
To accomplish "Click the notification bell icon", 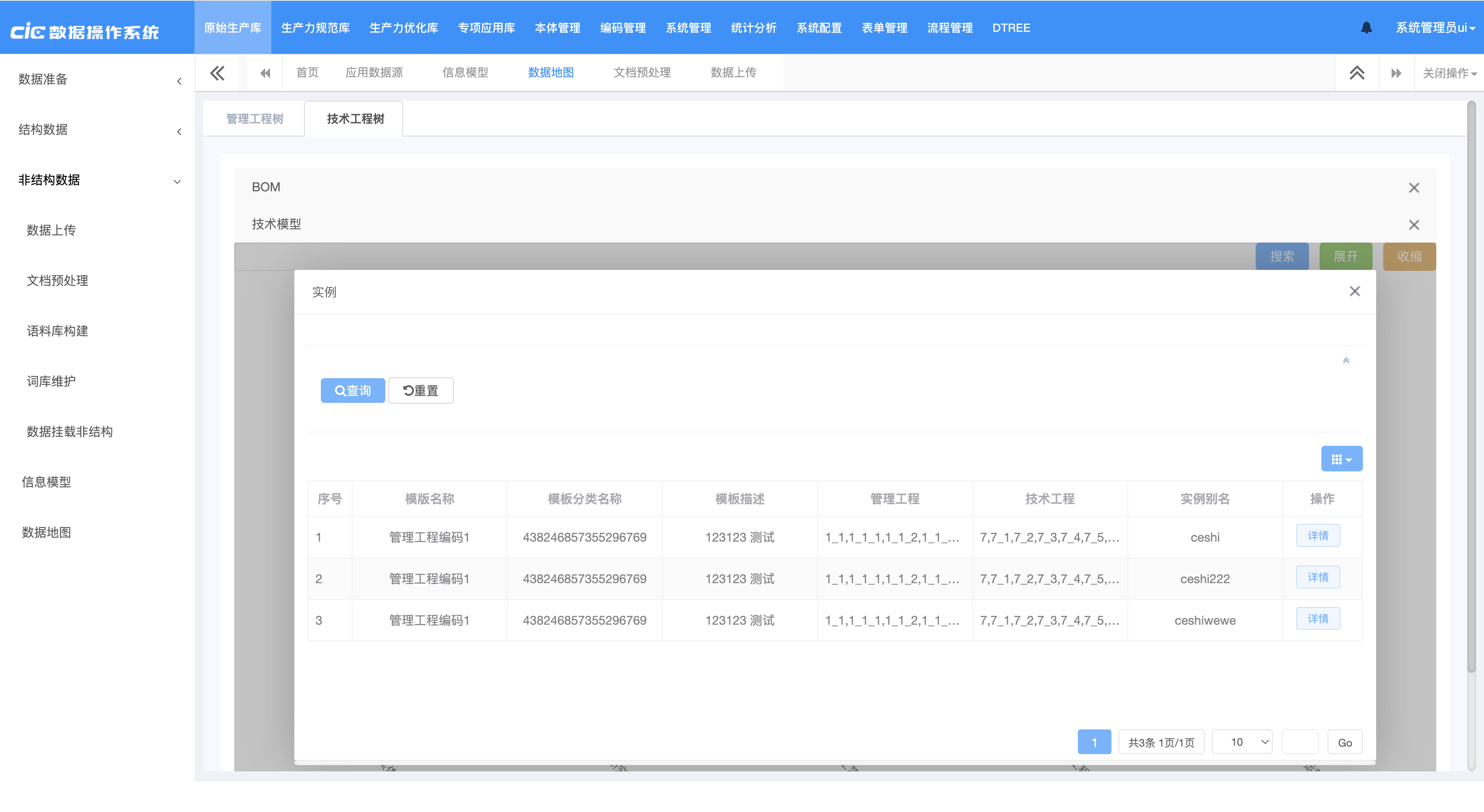I will pos(1366,28).
